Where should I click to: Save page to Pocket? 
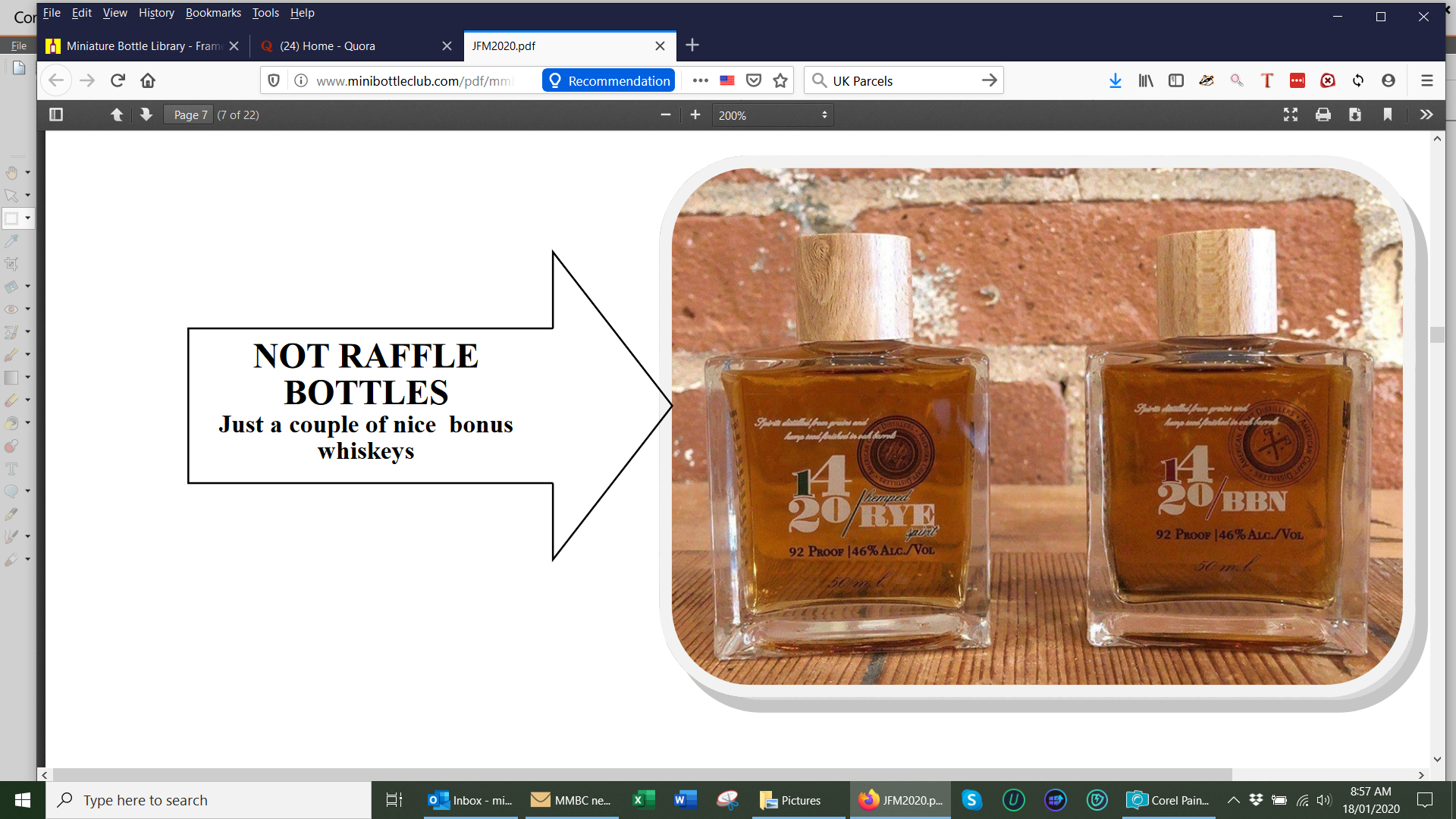click(x=754, y=80)
